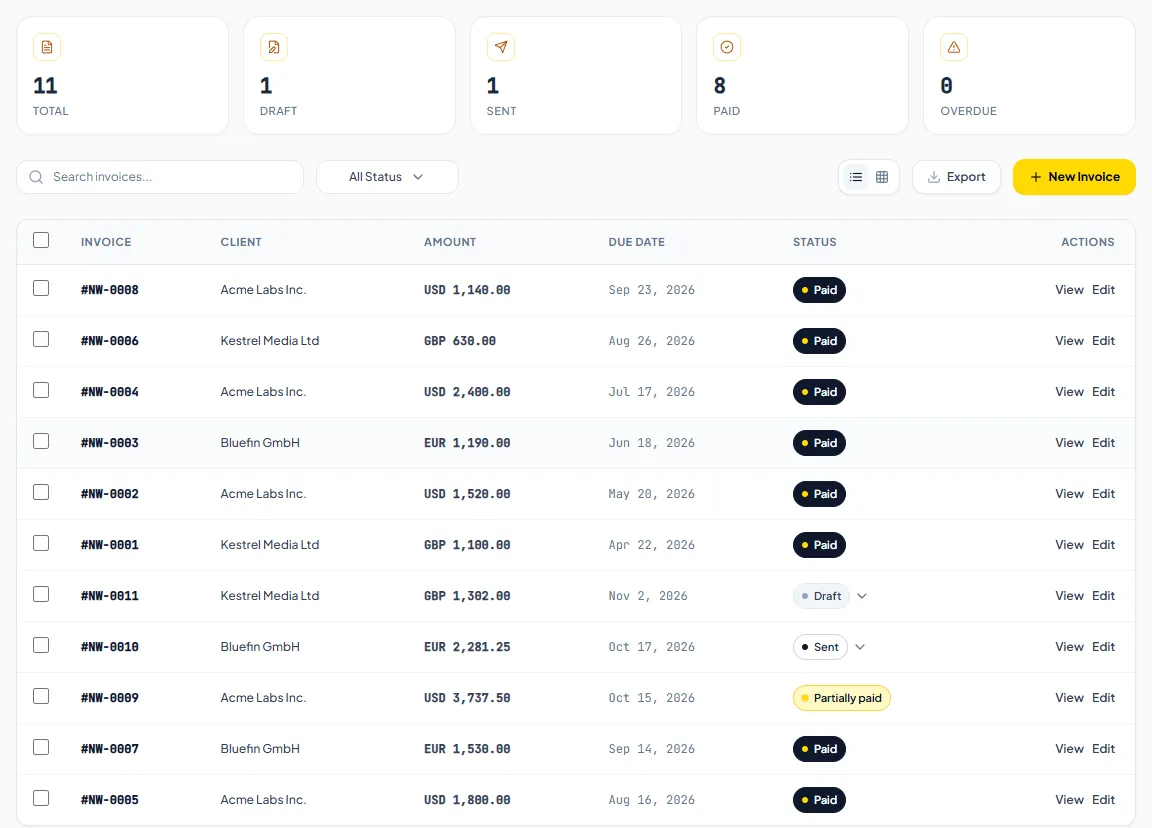Export the invoice list
1152x828 pixels.
pyautogui.click(x=956, y=177)
